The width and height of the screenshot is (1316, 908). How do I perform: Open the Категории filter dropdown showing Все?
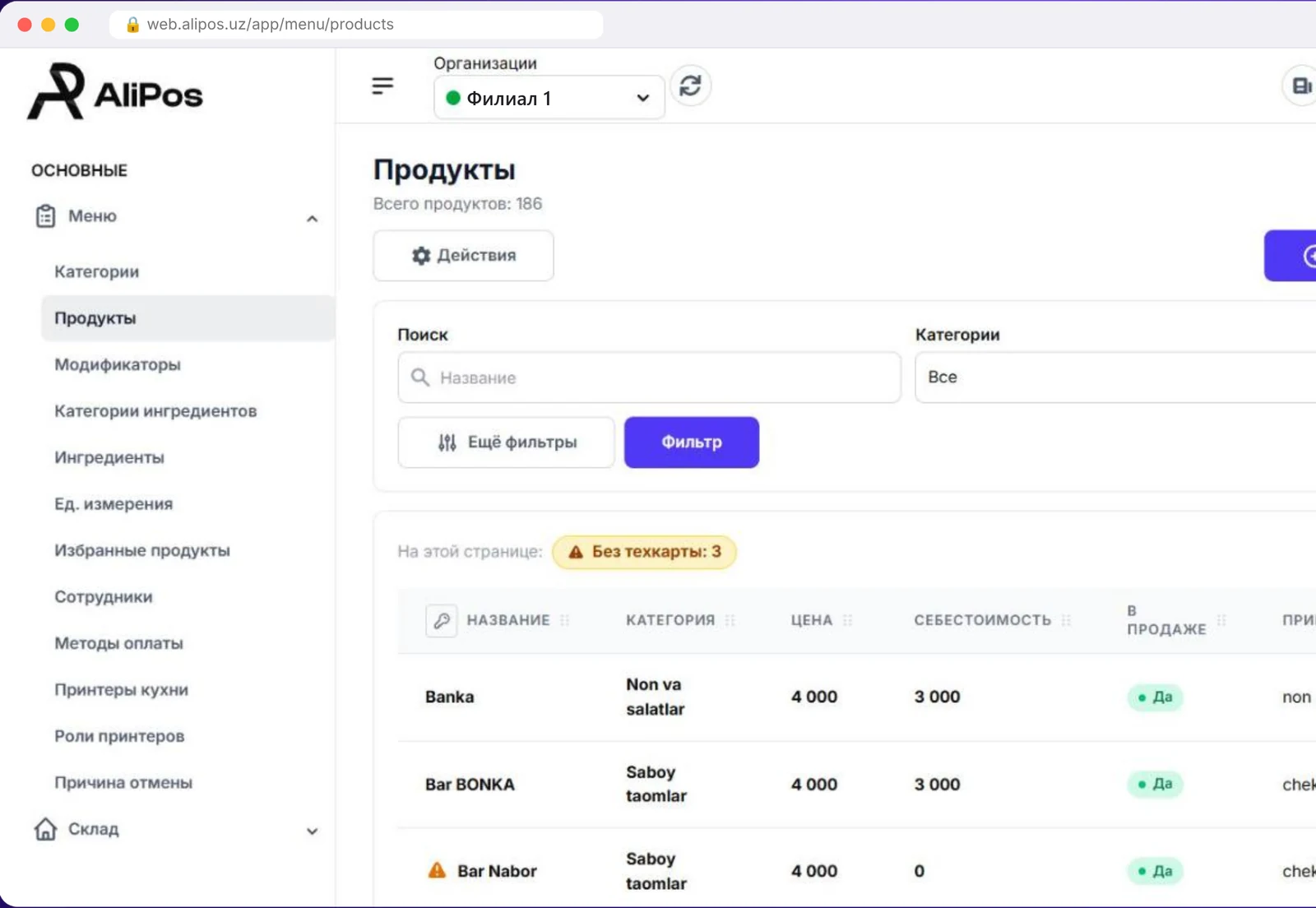pyautogui.click(x=1115, y=378)
